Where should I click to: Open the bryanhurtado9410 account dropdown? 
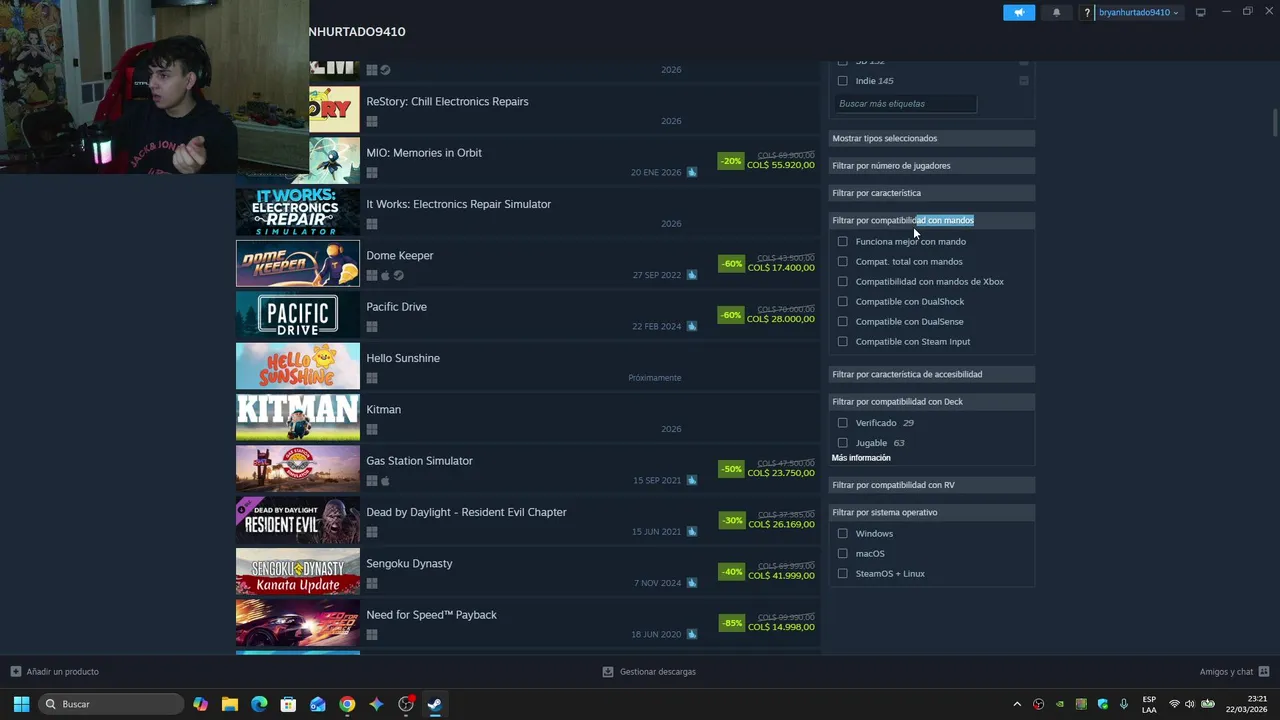[1139, 12]
